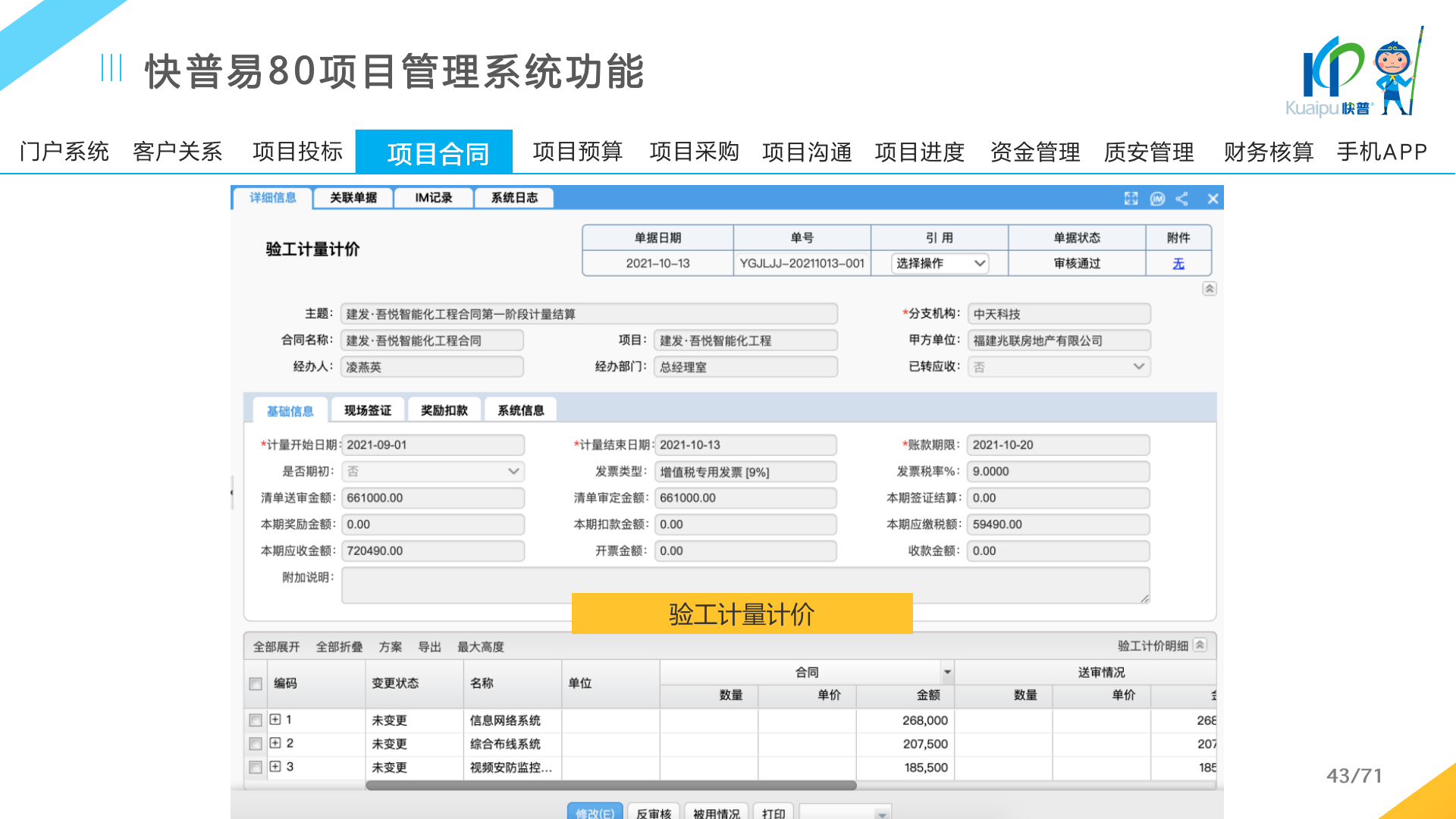This screenshot has height=819, width=1456.
Task: Click the table's horizontal scrollbar
Action: click(x=610, y=786)
